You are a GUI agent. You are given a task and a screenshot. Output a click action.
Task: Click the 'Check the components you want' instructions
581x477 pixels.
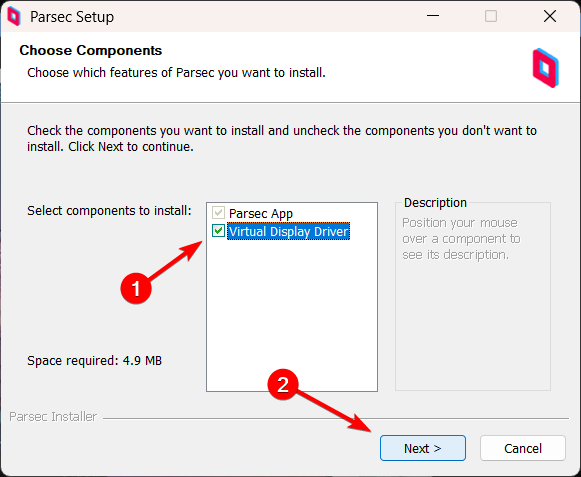point(282,139)
